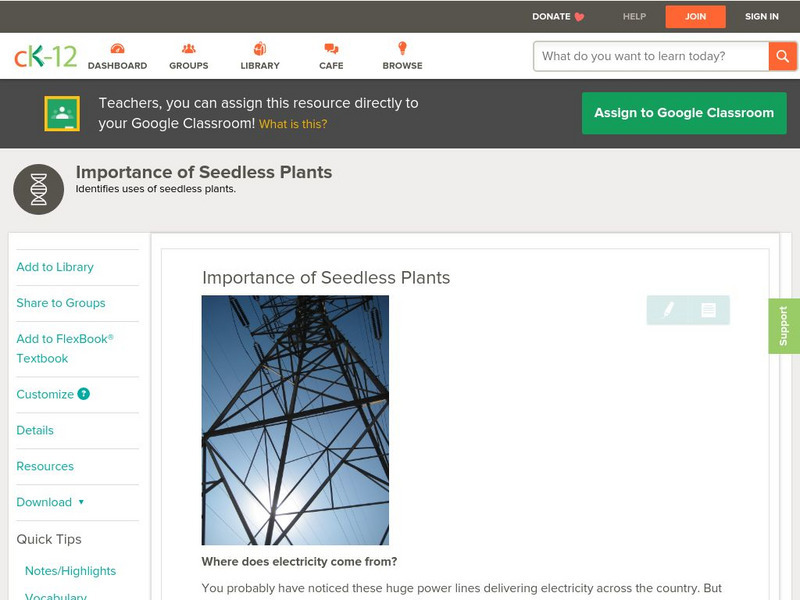Viewport: 800px width, 600px height.
Task: Select the highlighter annotation icon
Action: click(x=668, y=310)
